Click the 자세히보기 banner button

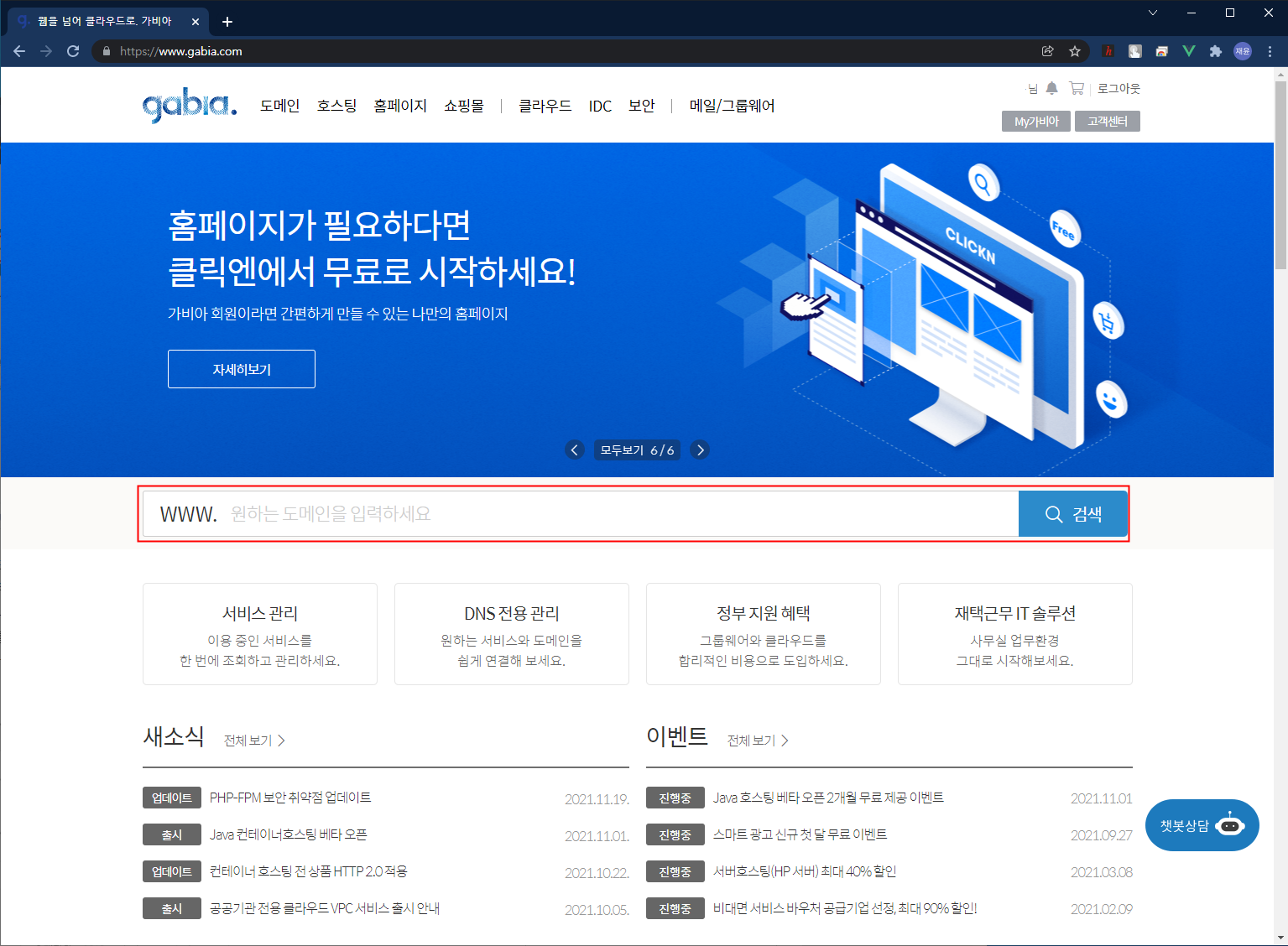pyautogui.click(x=242, y=369)
